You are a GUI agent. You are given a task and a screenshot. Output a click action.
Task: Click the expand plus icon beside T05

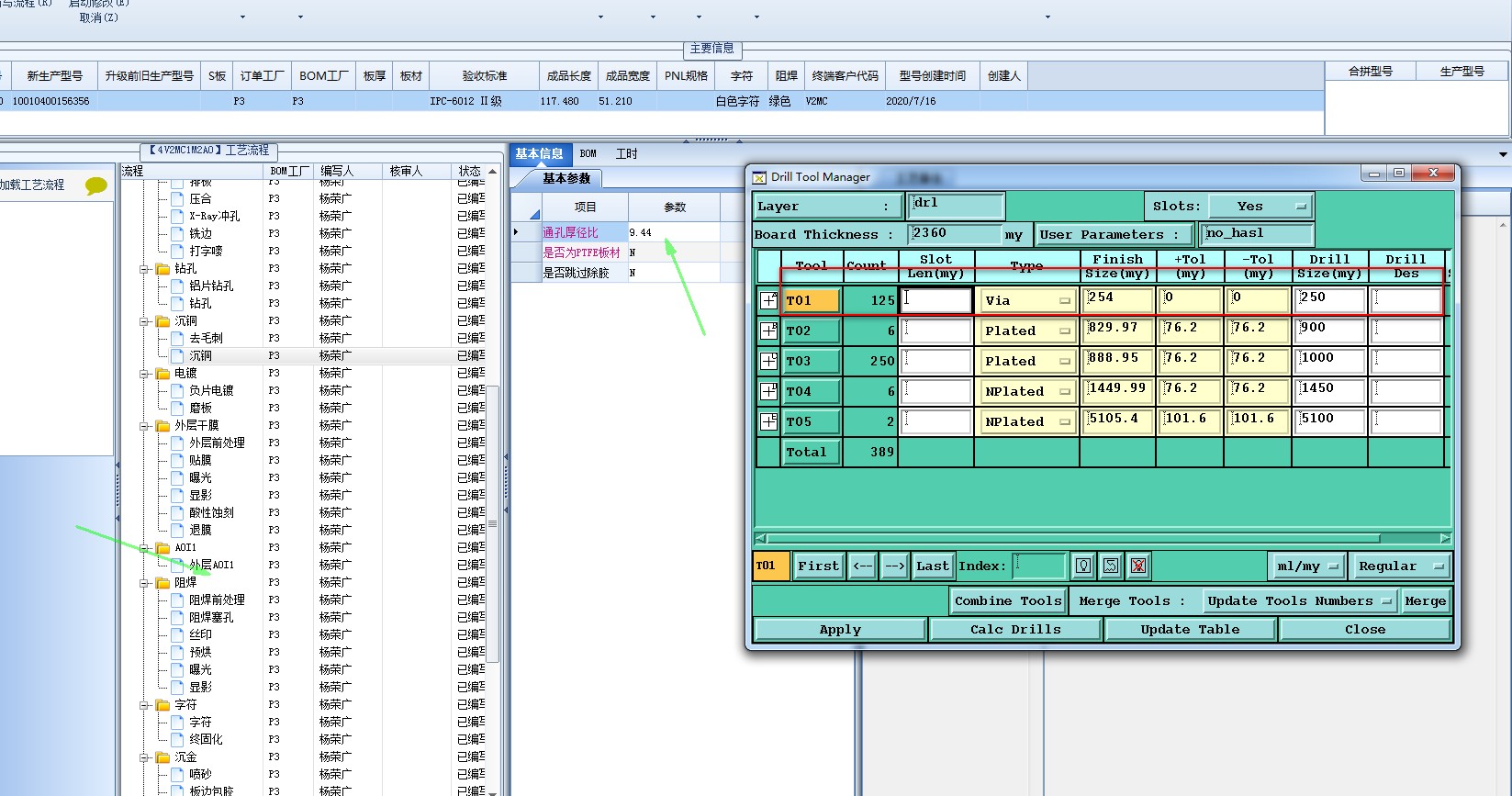(769, 421)
